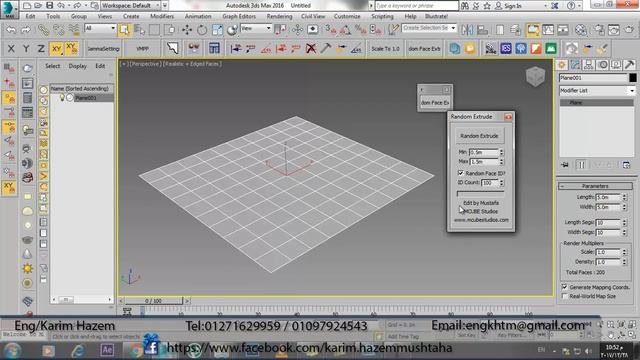This screenshot has height=360, width=640.
Task: Activate the Select Object tool
Action: click(x=124, y=29)
